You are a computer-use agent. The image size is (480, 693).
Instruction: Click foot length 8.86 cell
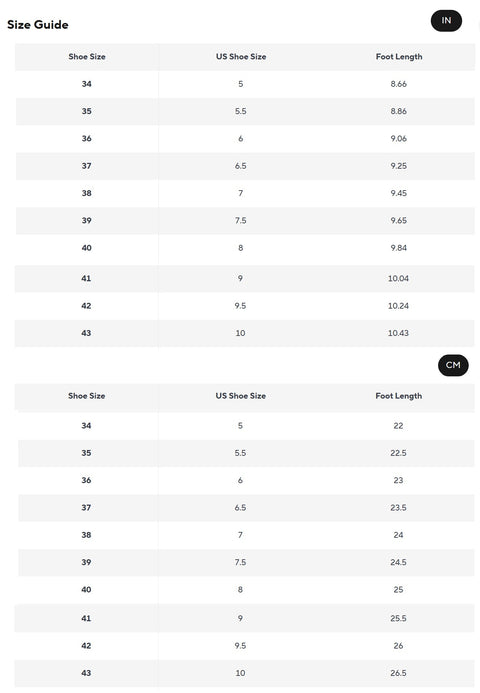pos(398,111)
